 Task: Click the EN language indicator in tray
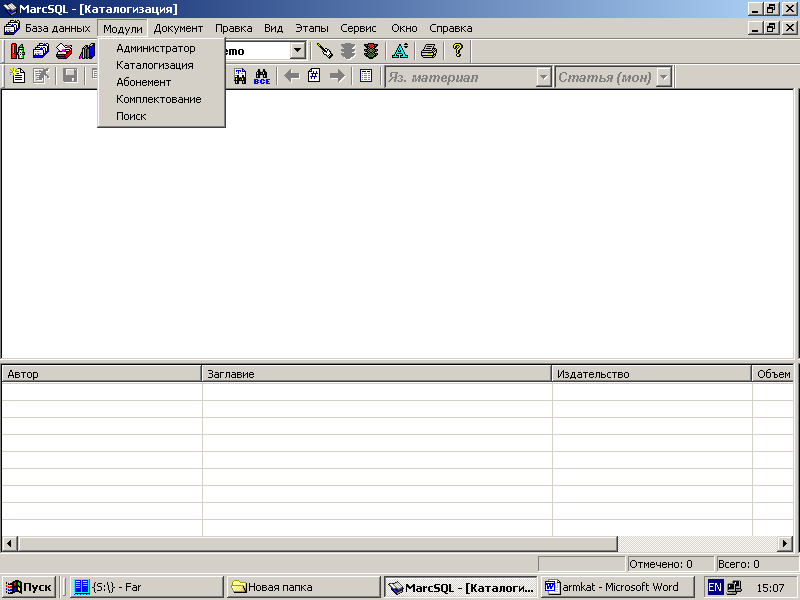[715, 587]
